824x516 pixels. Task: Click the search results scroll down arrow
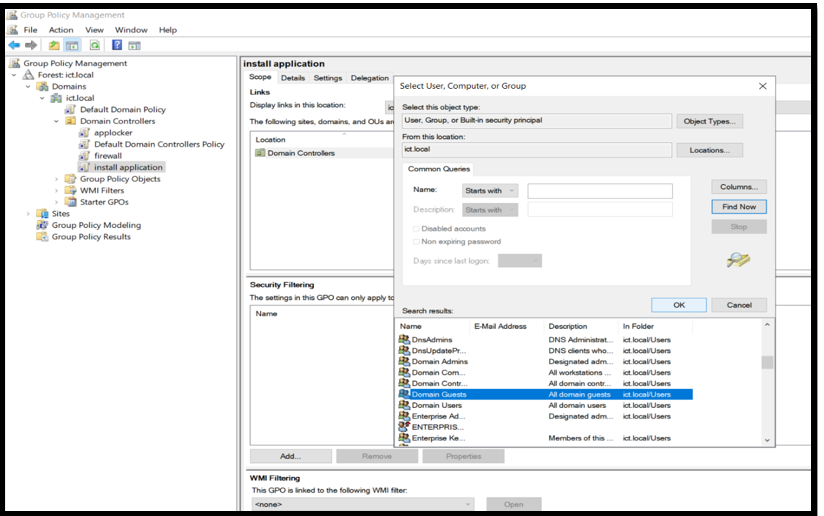point(767,440)
